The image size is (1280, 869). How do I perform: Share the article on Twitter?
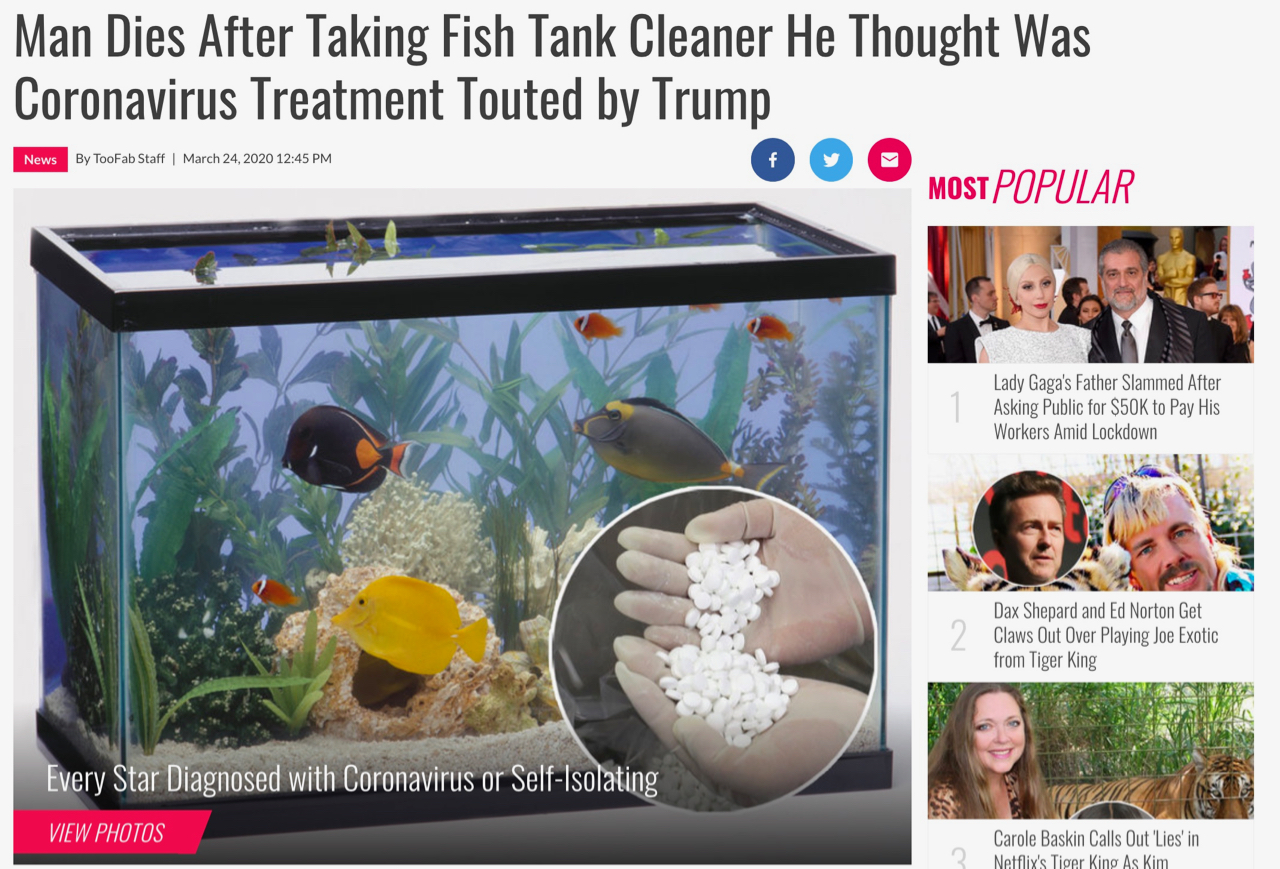coord(831,160)
